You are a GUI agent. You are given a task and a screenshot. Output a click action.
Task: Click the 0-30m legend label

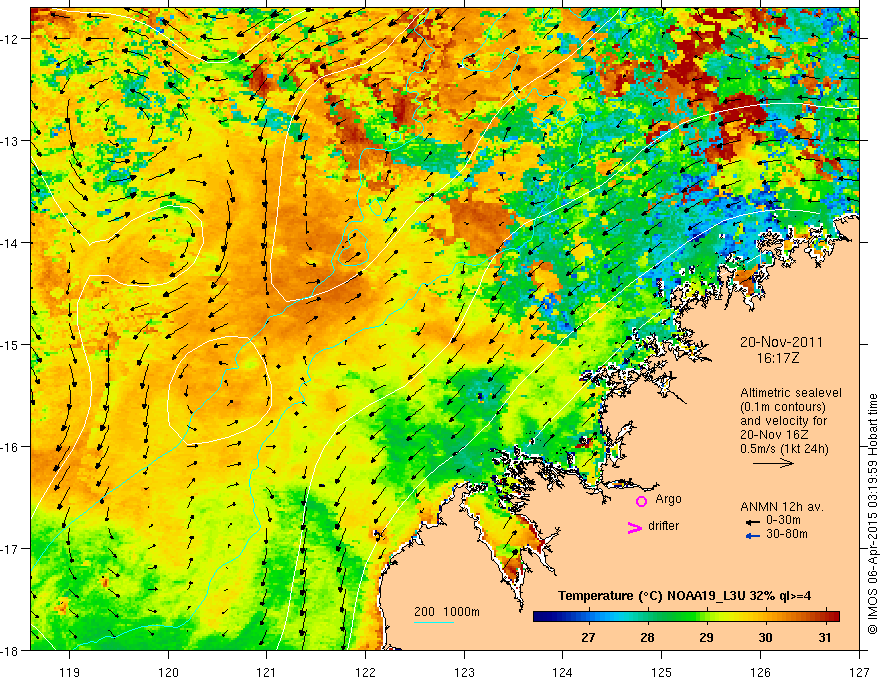pyautogui.click(x=783, y=520)
